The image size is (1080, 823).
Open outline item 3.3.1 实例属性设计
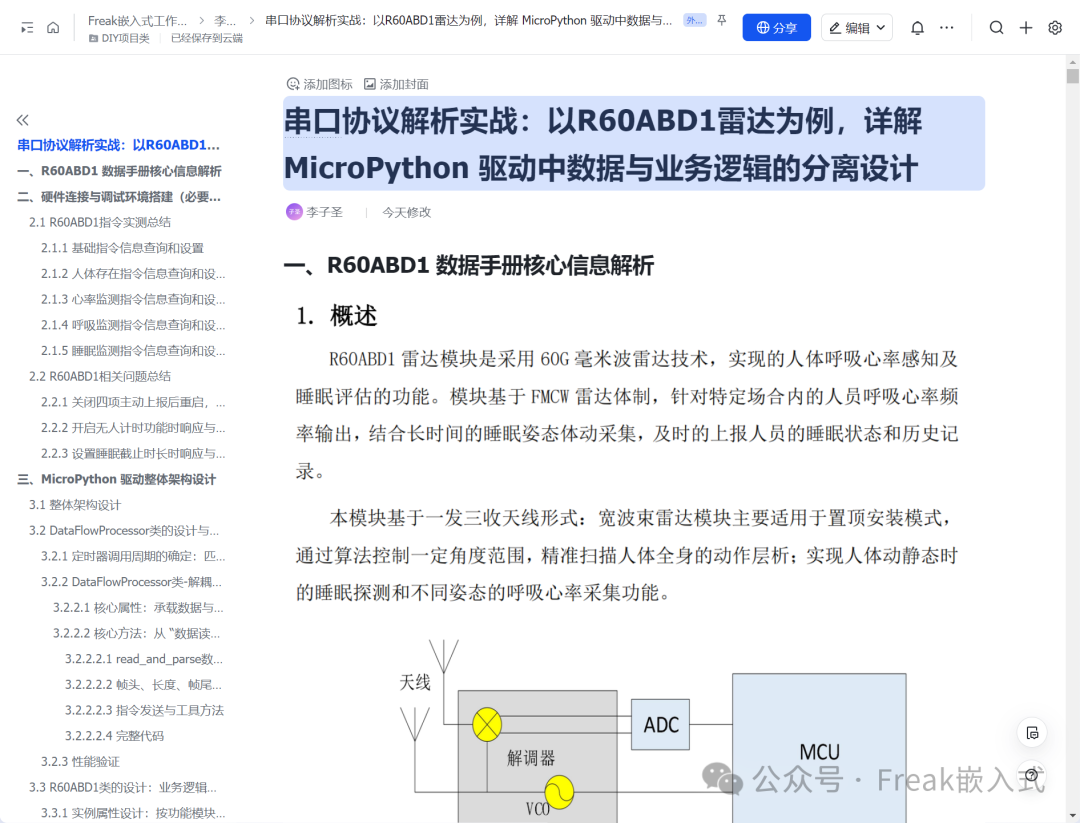133,813
